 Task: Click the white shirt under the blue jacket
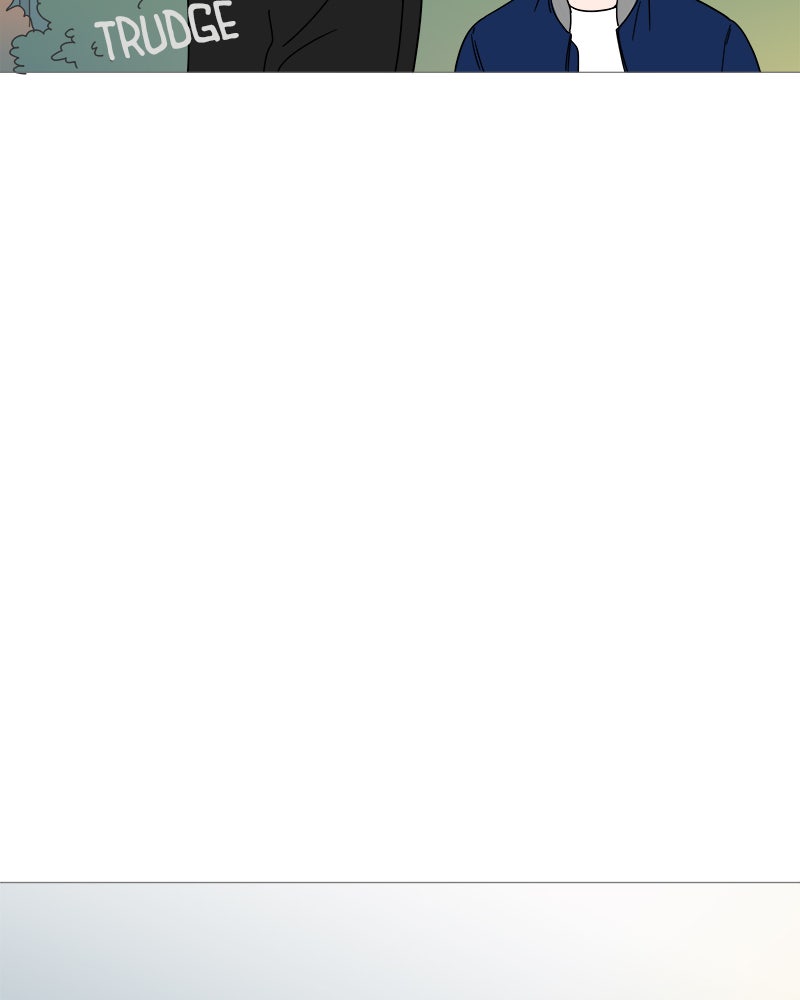[597, 40]
